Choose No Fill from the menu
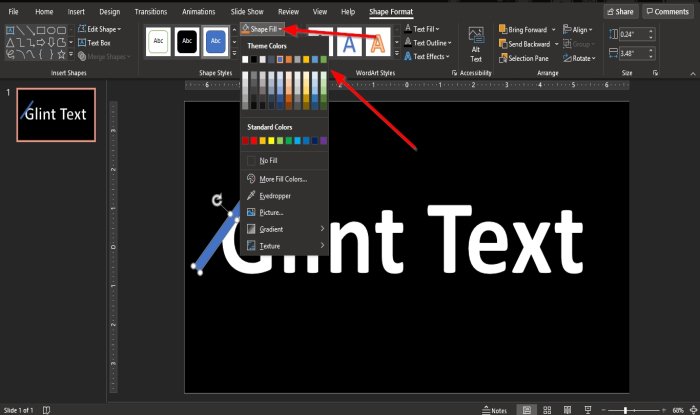 (x=268, y=160)
